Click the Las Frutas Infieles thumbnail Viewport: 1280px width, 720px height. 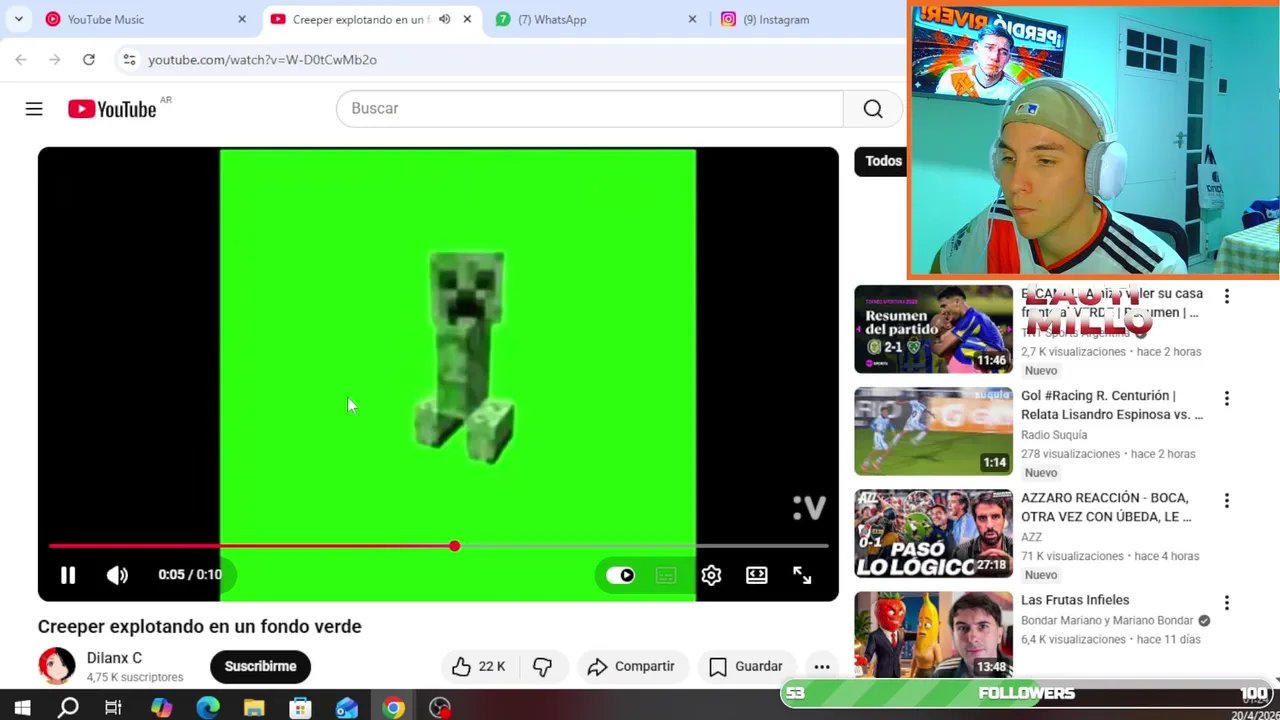pyautogui.click(x=933, y=635)
